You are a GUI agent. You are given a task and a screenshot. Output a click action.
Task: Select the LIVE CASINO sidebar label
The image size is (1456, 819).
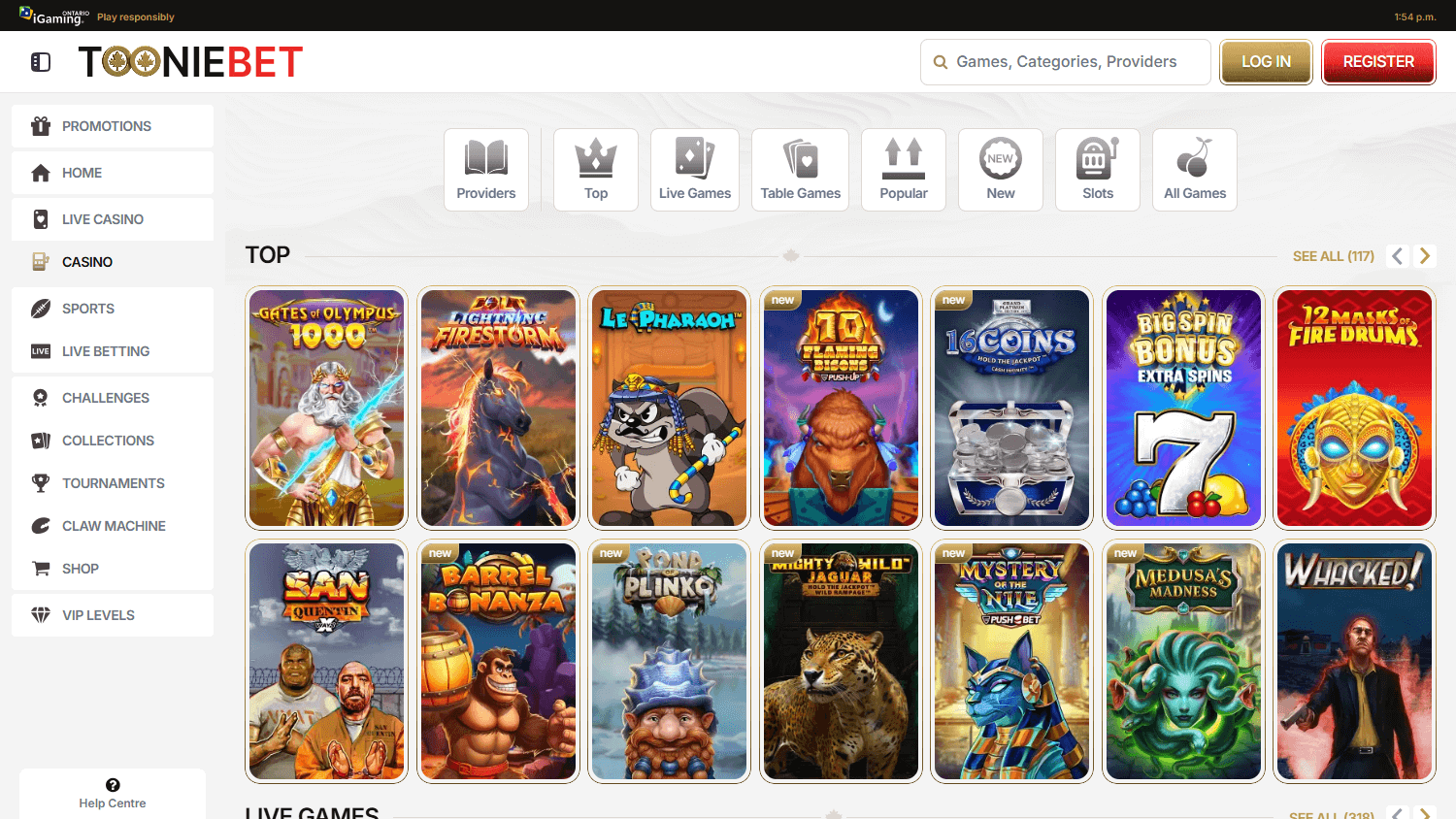pos(103,219)
